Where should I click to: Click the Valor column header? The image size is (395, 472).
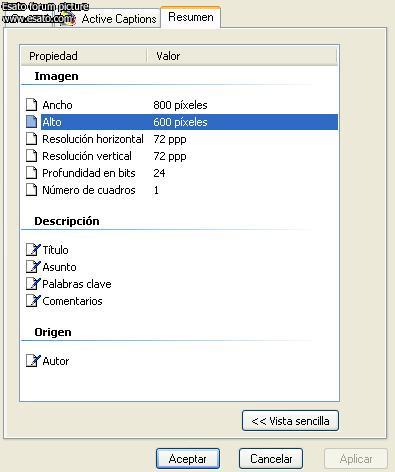click(x=242, y=56)
